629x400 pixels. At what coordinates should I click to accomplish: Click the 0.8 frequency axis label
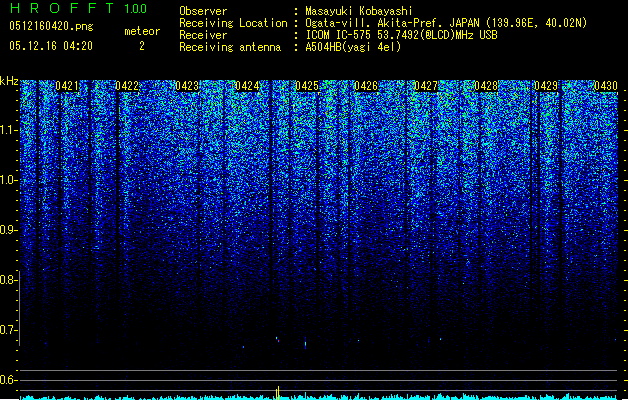(8, 280)
